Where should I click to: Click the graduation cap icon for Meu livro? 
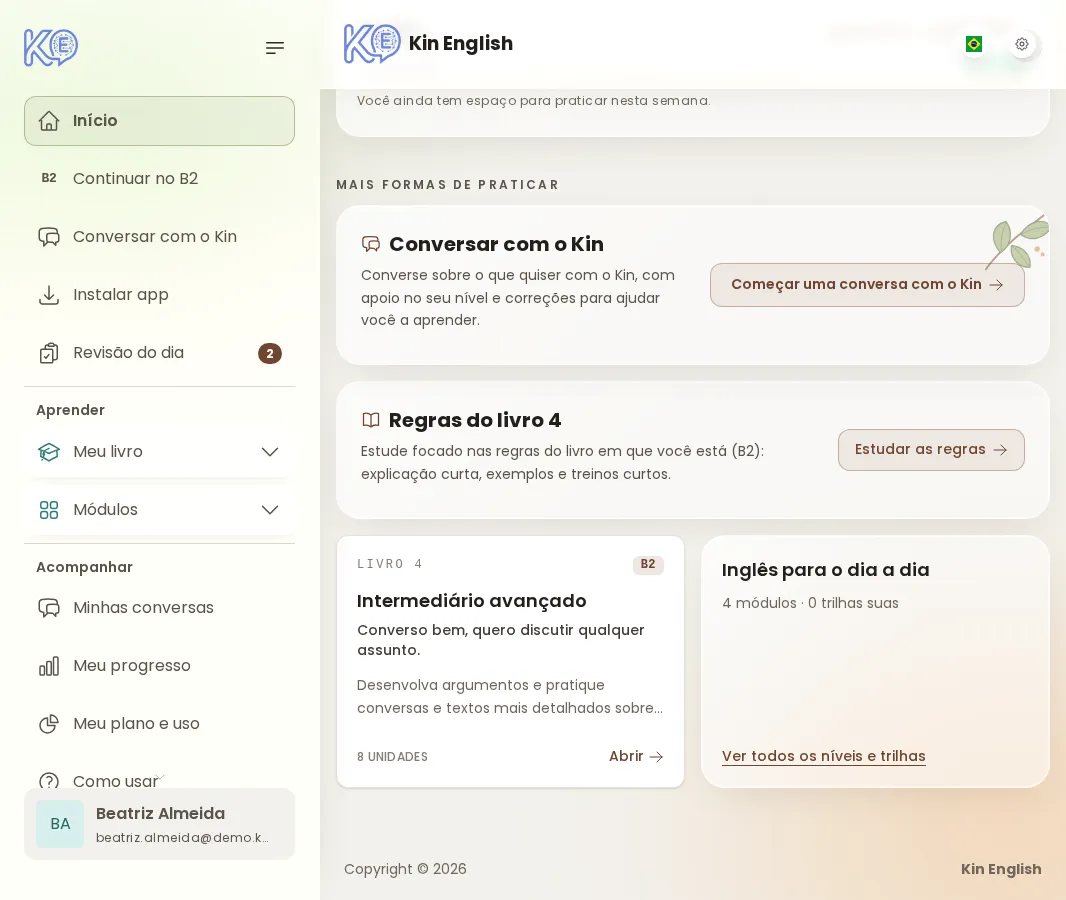[x=49, y=452]
